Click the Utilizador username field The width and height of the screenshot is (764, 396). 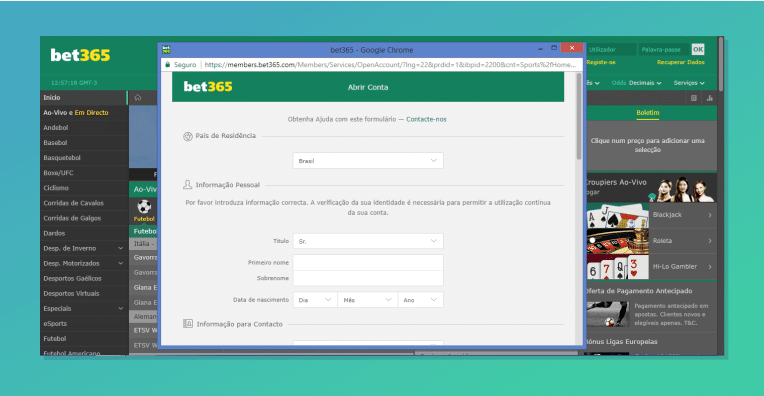click(x=611, y=49)
